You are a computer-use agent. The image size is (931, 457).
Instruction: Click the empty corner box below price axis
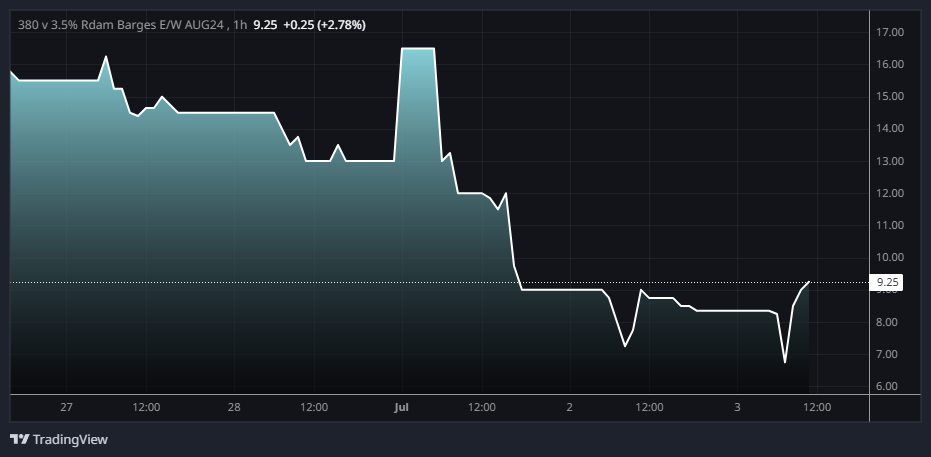(895, 408)
